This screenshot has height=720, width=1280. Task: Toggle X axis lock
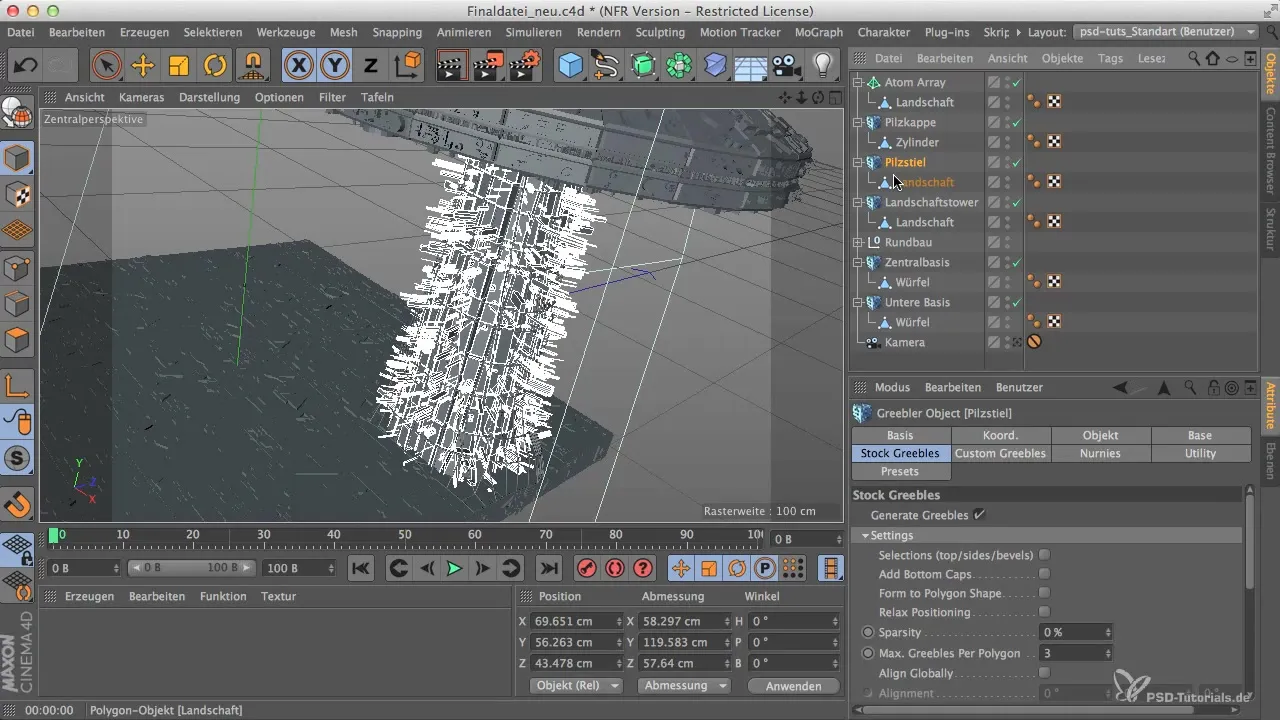coord(298,66)
